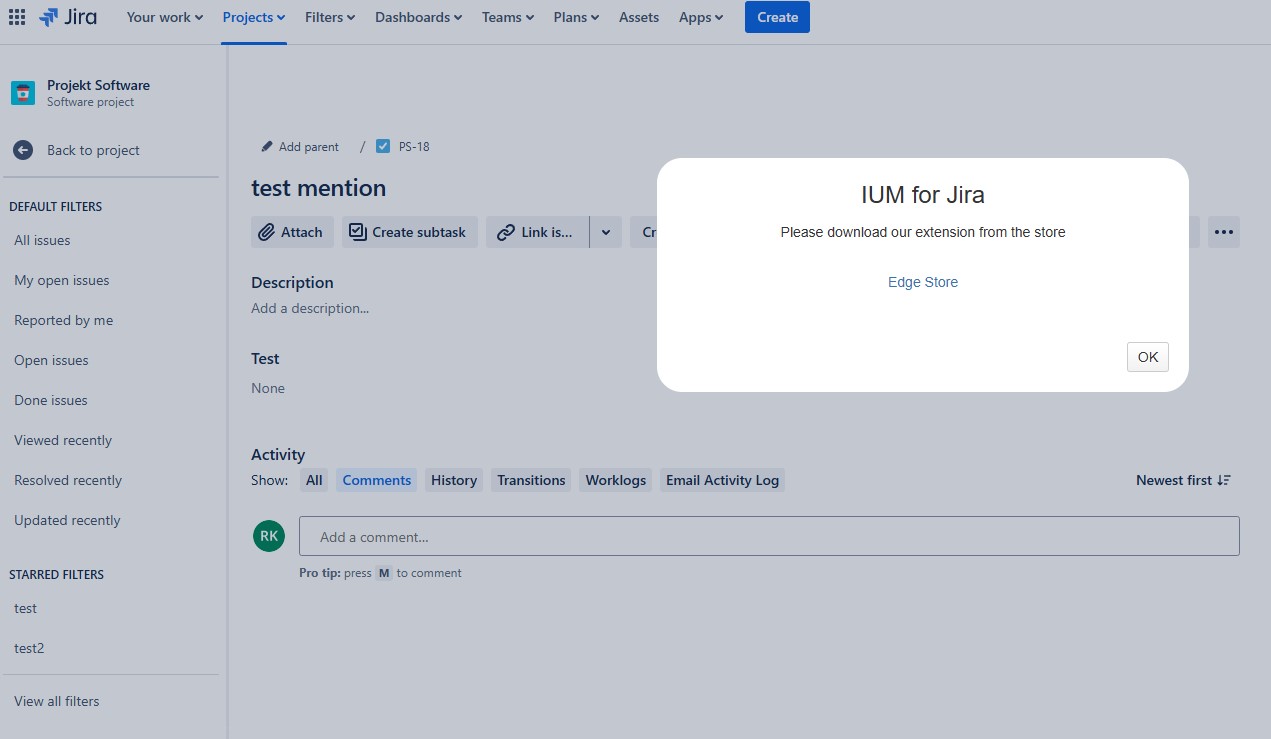This screenshot has width=1271, height=739.
Task: Toggle the Comments activity filter
Action: (x=376, y=480)
